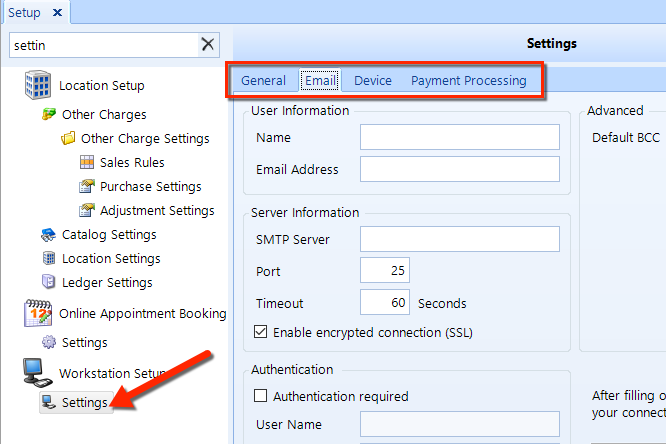The width and height of the screenshot is (666, 444).
Task: Click the Adjustment Settings icon
Action: (87, 211)
